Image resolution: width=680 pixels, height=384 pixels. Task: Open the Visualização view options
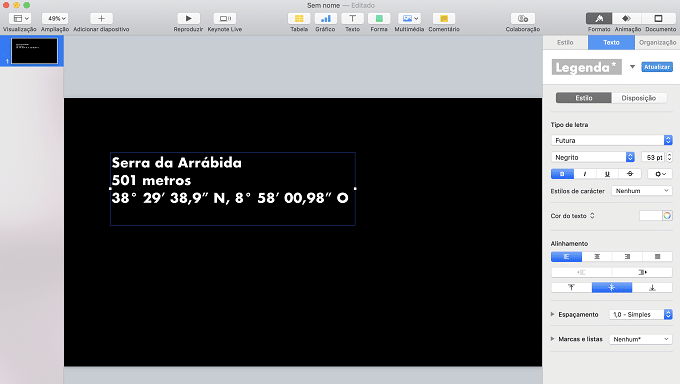[x=20, y=19]
